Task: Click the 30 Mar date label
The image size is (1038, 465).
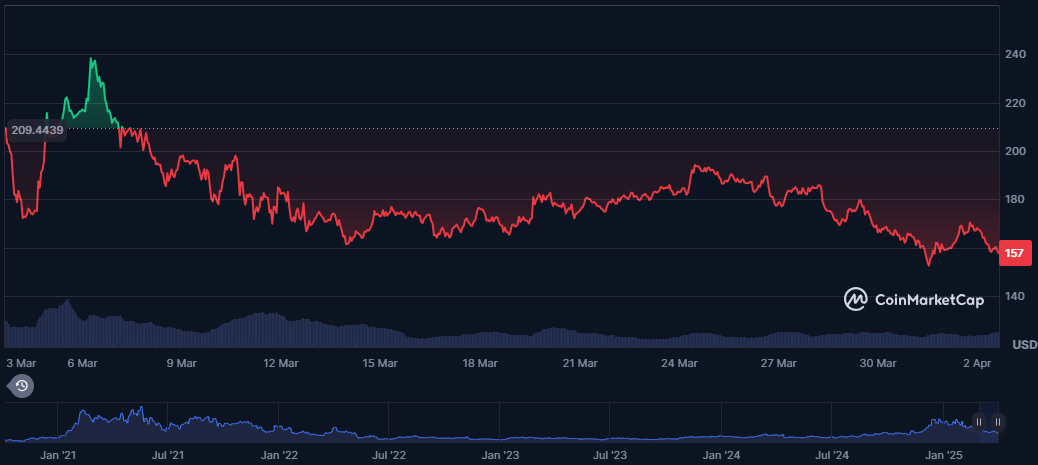Action: [x=878, y=363]
